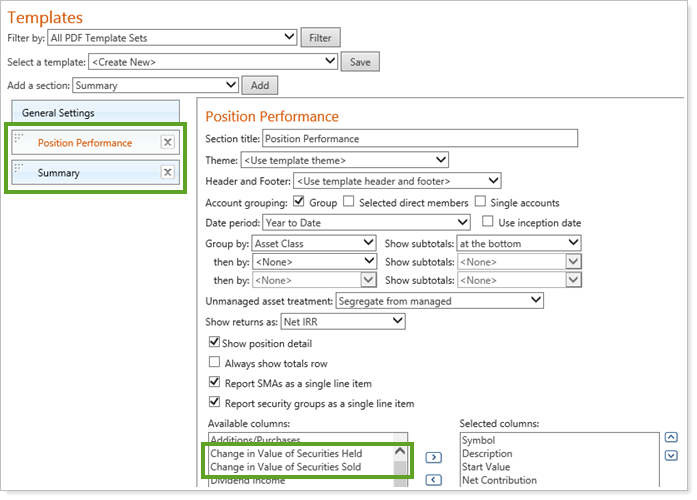Click the Filter button
The height and width of the screenshot is (500, 697).
pos(320,38)
